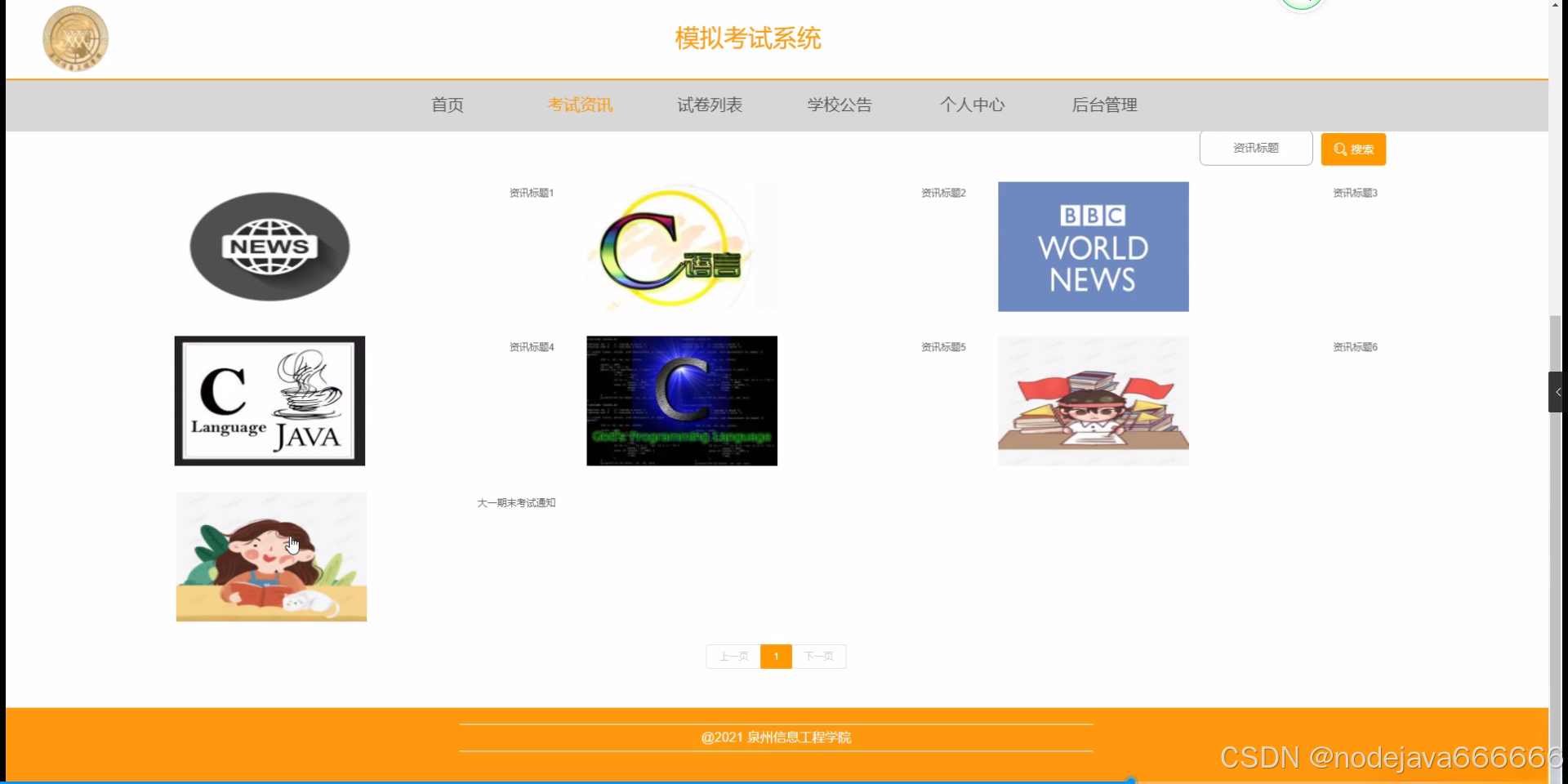
Task: Click the 资讯标题6 title
Action: pyautogui.click(x=1355, y=348)
